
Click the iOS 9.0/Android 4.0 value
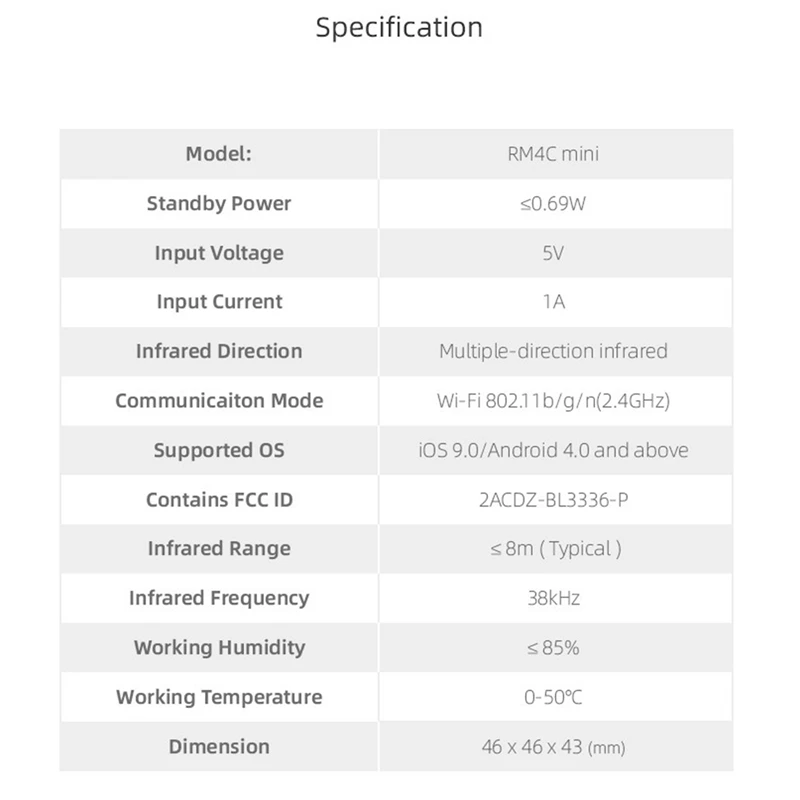(553, 450)
